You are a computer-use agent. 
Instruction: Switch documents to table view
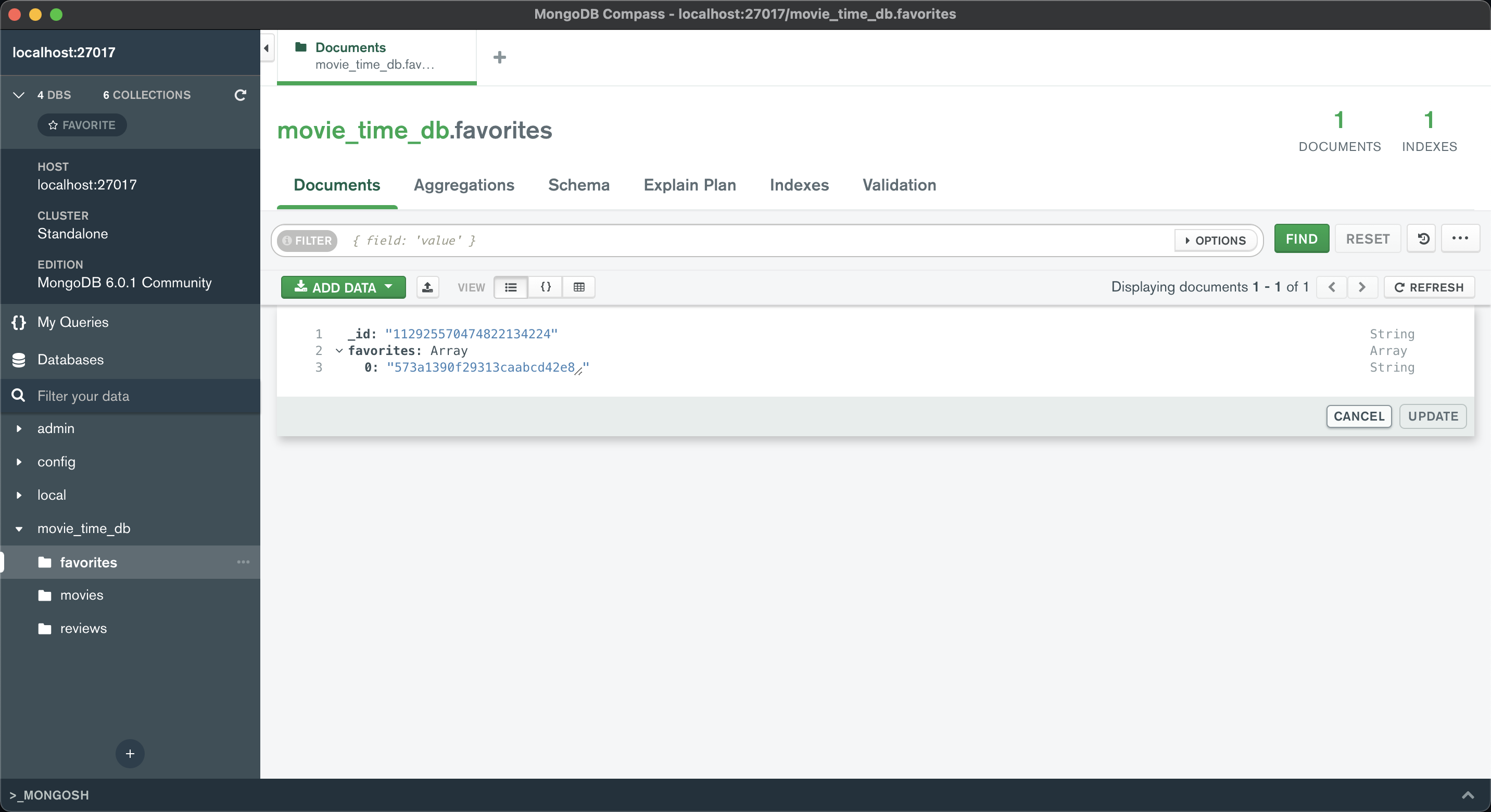tap(579, 287)
